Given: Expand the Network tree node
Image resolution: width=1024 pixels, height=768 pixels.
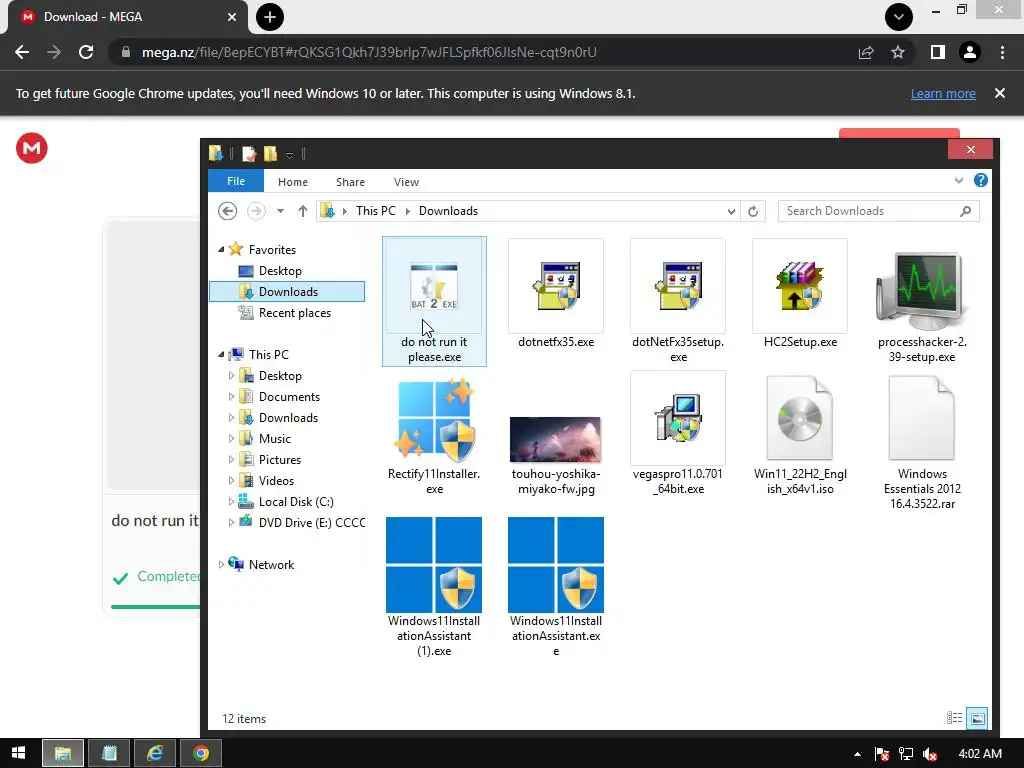Looking at the screenshot, I should [x=221, y=564].
